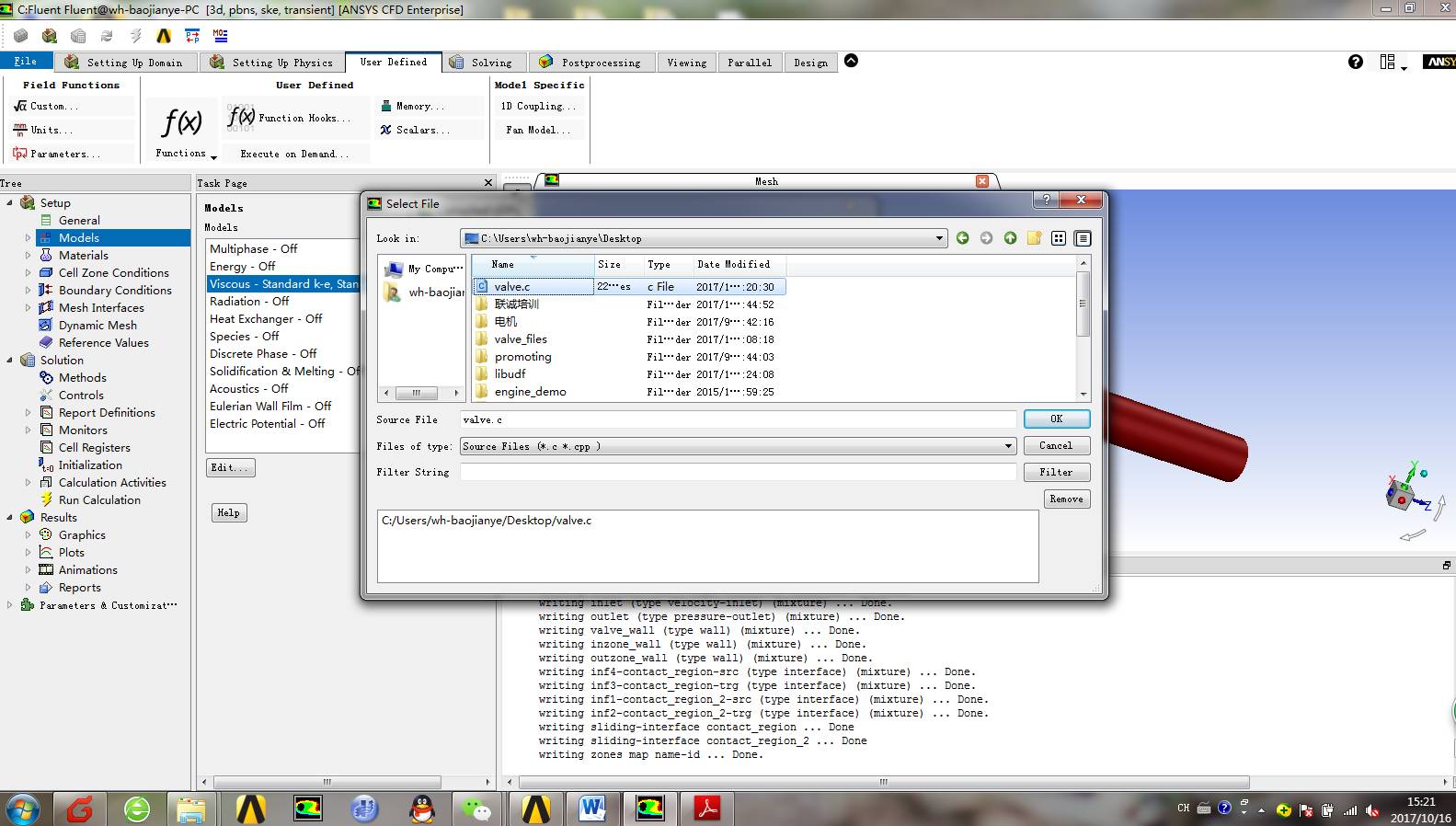
Task: Switch to the Postprocessing tab
Action: click(592, 63)
